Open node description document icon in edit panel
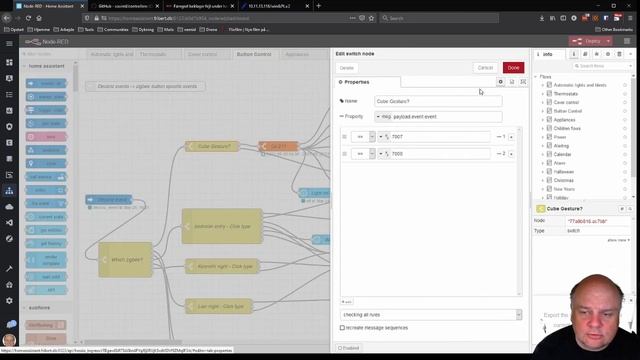 (x=512, y=82)
